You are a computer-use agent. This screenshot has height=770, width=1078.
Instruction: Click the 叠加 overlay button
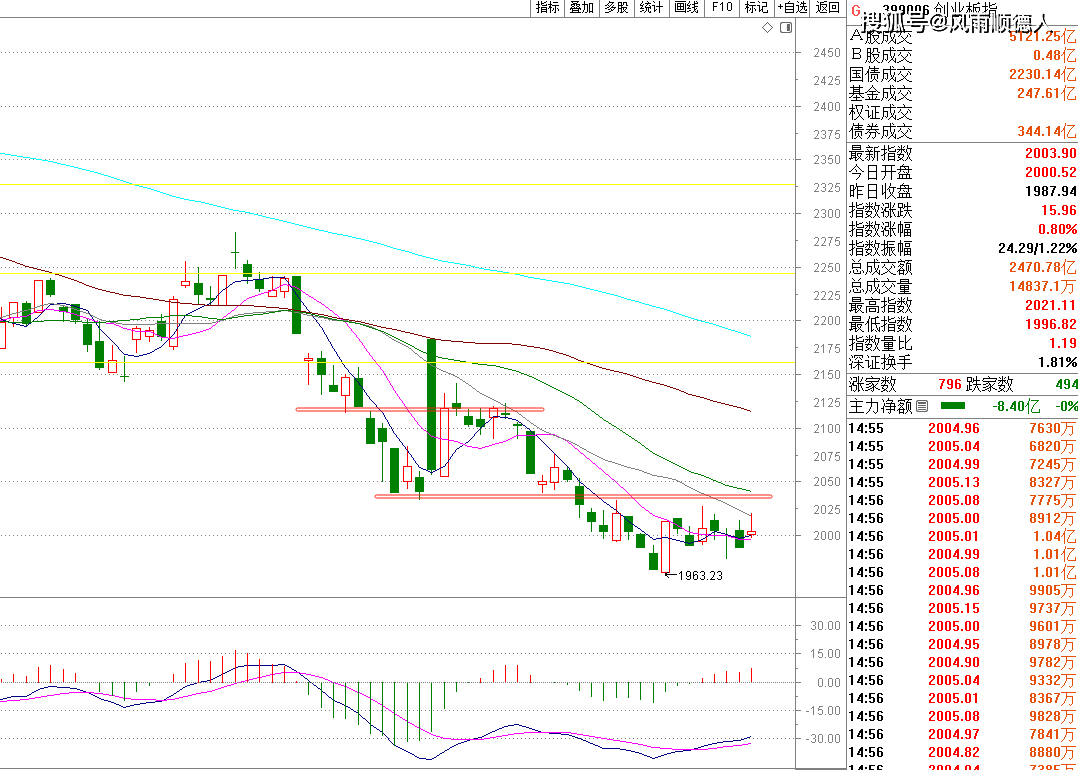[581, 8]
